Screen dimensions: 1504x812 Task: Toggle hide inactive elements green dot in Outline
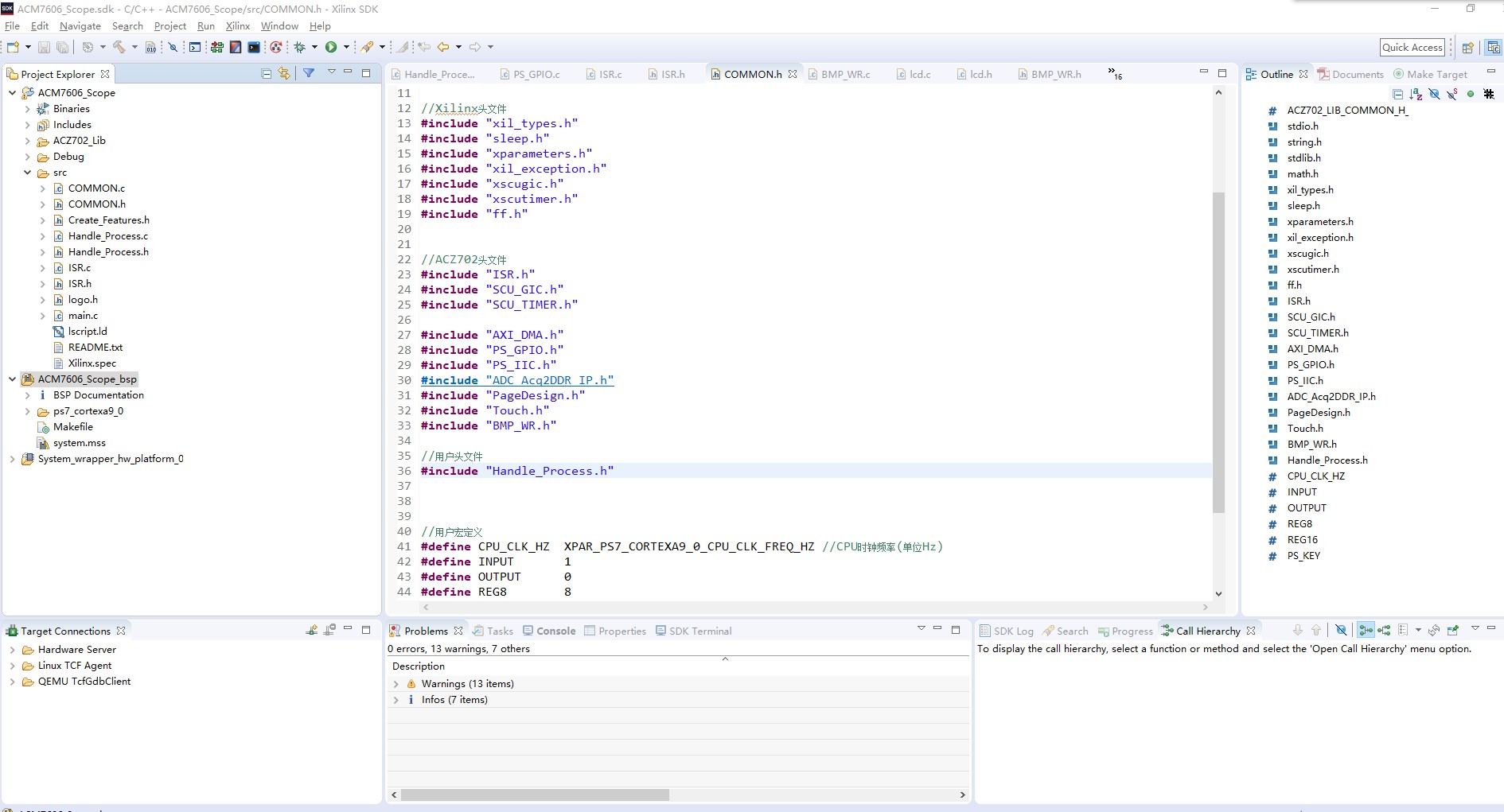[1471, 94]
